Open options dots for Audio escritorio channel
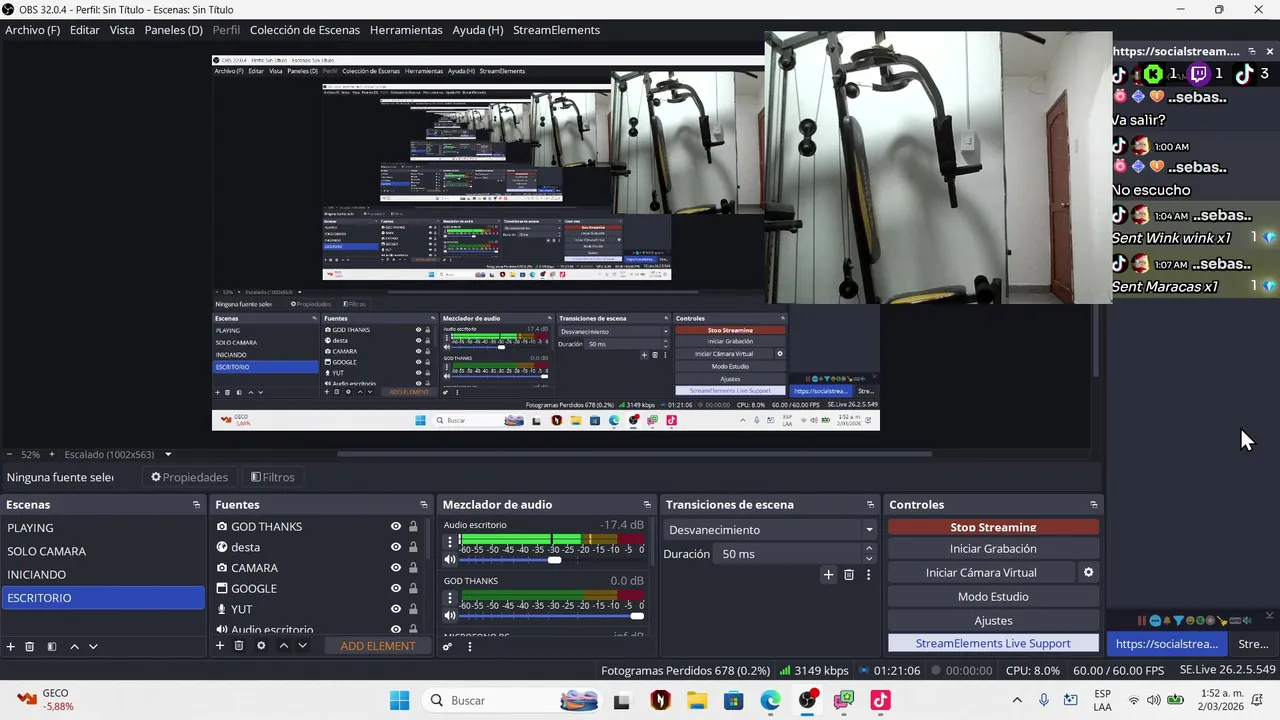Image resolution: width=1280 pixels, height=720 pixels. 449,540
